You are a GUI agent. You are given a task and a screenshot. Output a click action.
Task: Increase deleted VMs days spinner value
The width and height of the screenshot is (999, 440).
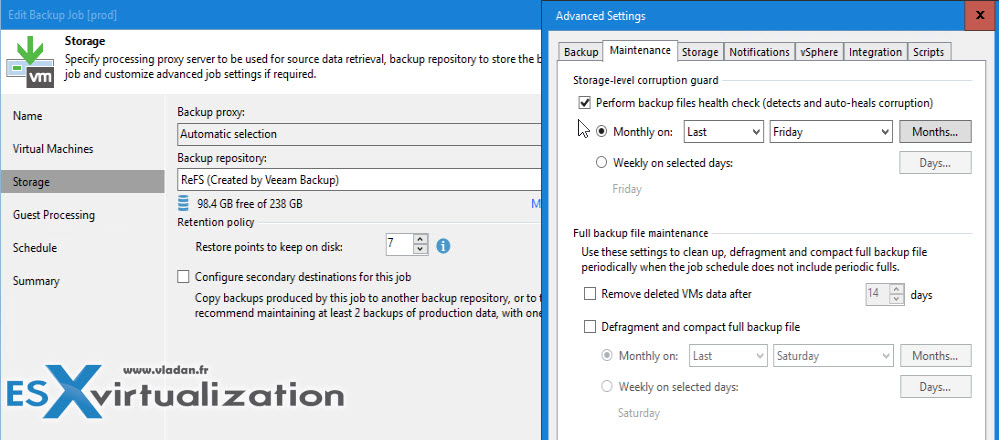(897, 290)
